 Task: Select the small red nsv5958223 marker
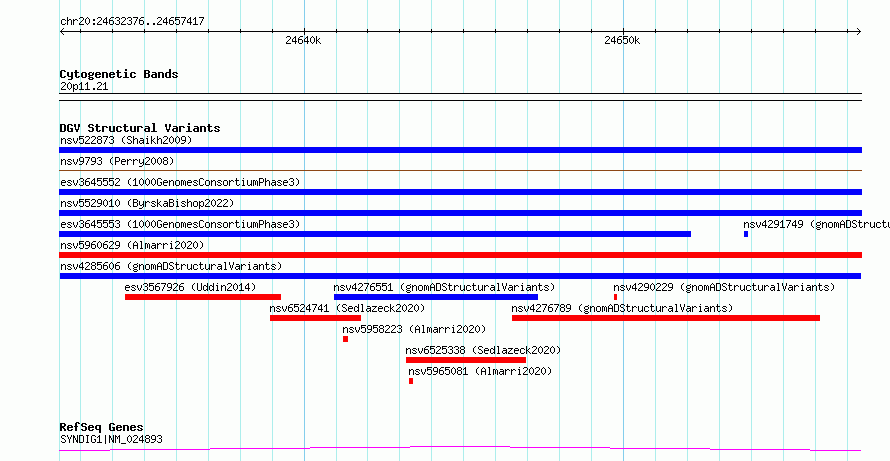[345, 339]
